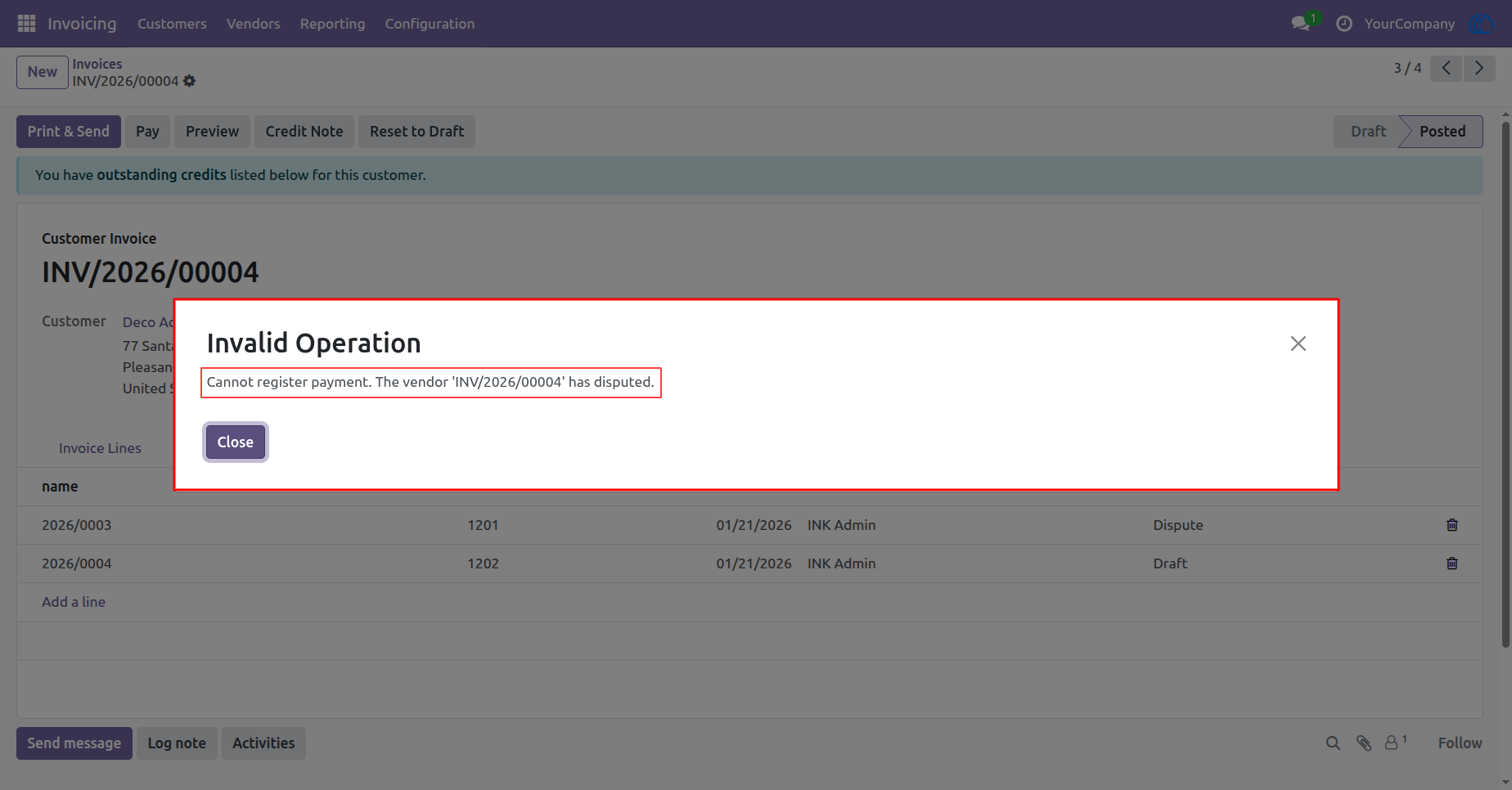
Task: Click the gear icon next to INV/2026/00004
Action: tap(189, 81)
